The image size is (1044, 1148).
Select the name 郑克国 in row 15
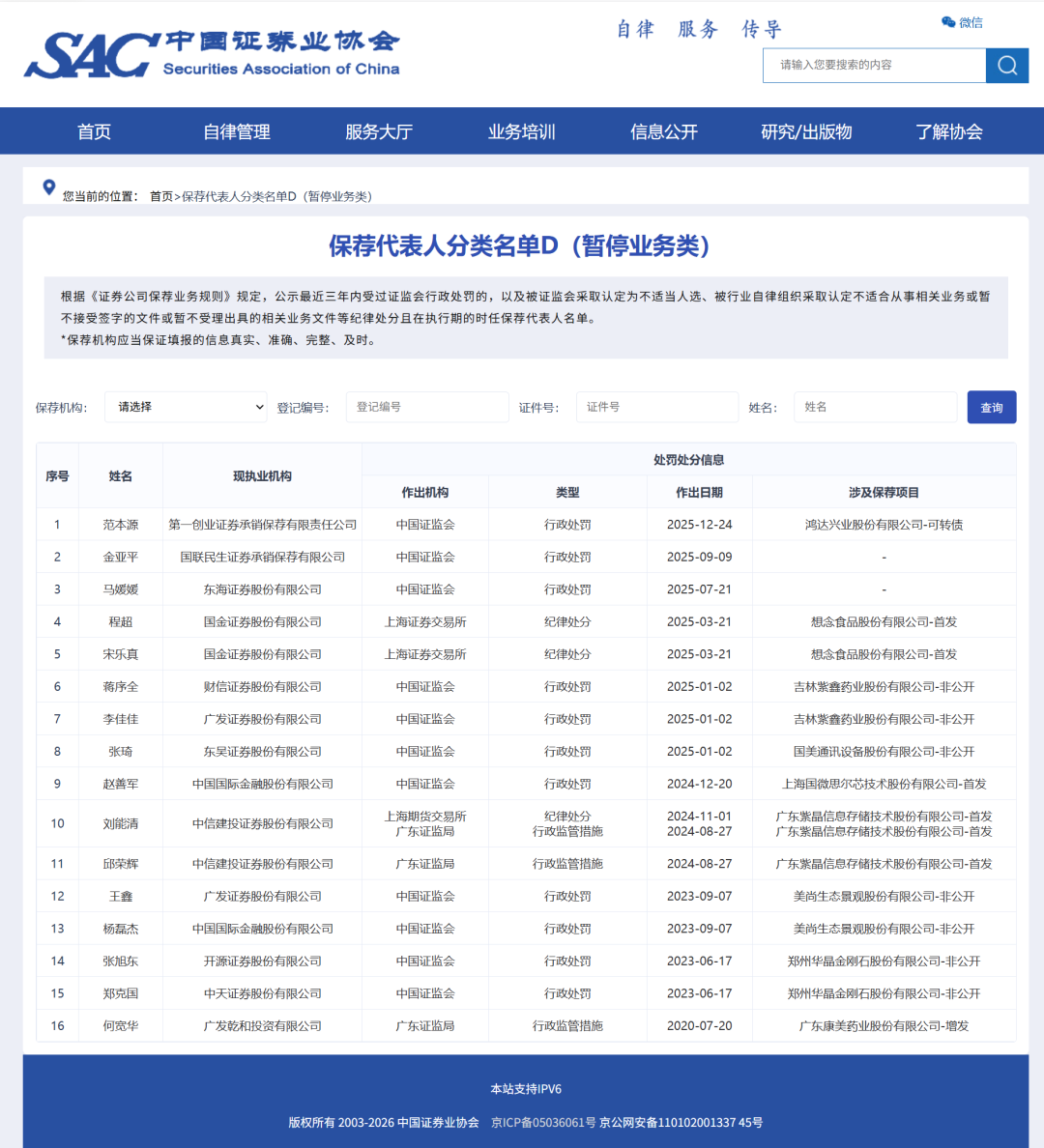(121, 993)
